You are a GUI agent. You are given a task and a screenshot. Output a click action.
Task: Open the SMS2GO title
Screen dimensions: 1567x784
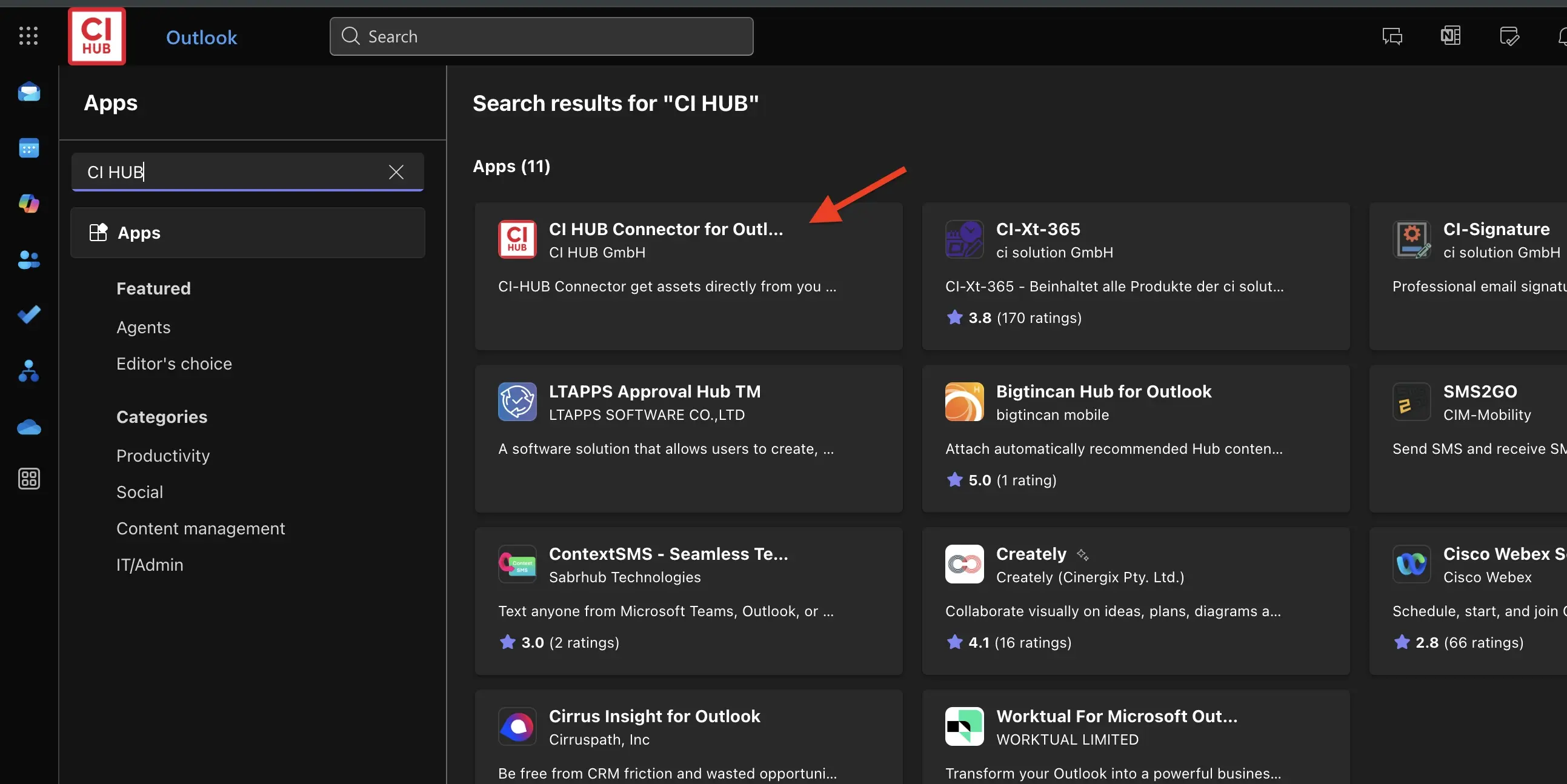click(x=1479, y=391)
